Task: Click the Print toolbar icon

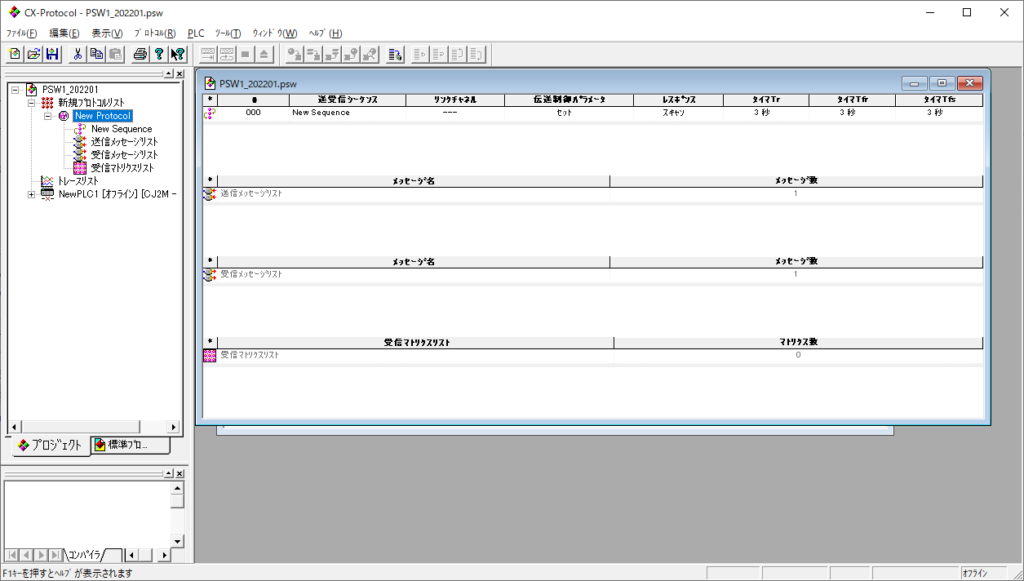Action: (140, 54)
